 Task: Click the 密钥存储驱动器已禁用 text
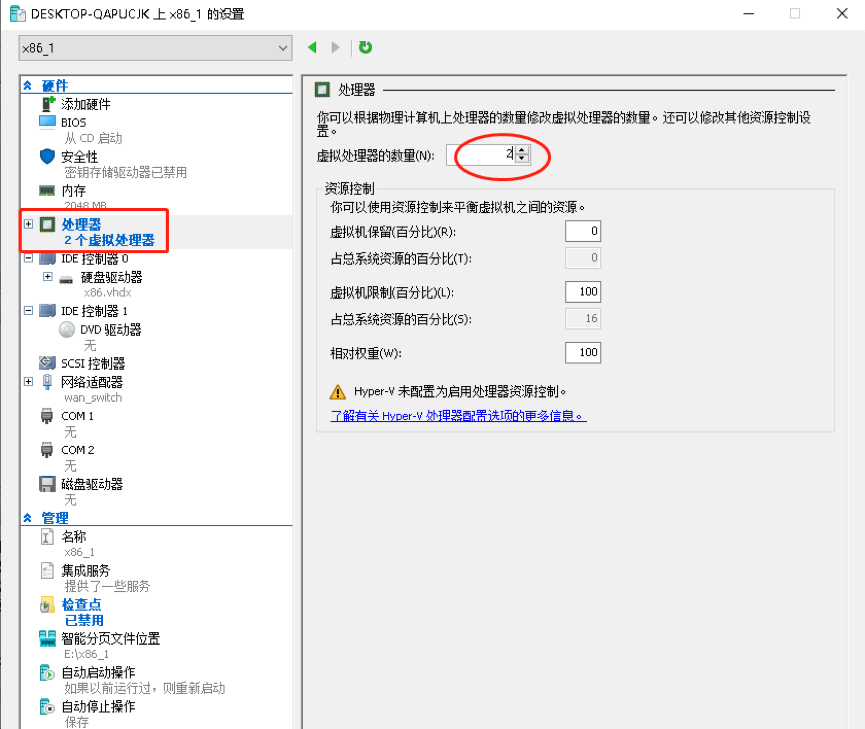(125, 172)
